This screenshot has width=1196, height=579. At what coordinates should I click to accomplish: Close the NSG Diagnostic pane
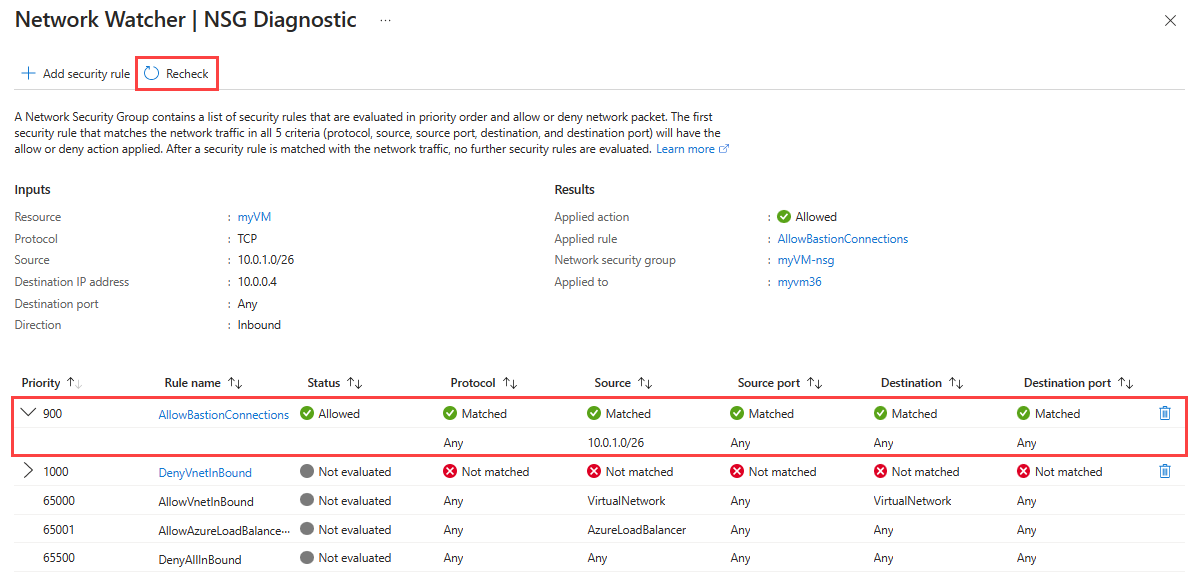[1170, 21]
